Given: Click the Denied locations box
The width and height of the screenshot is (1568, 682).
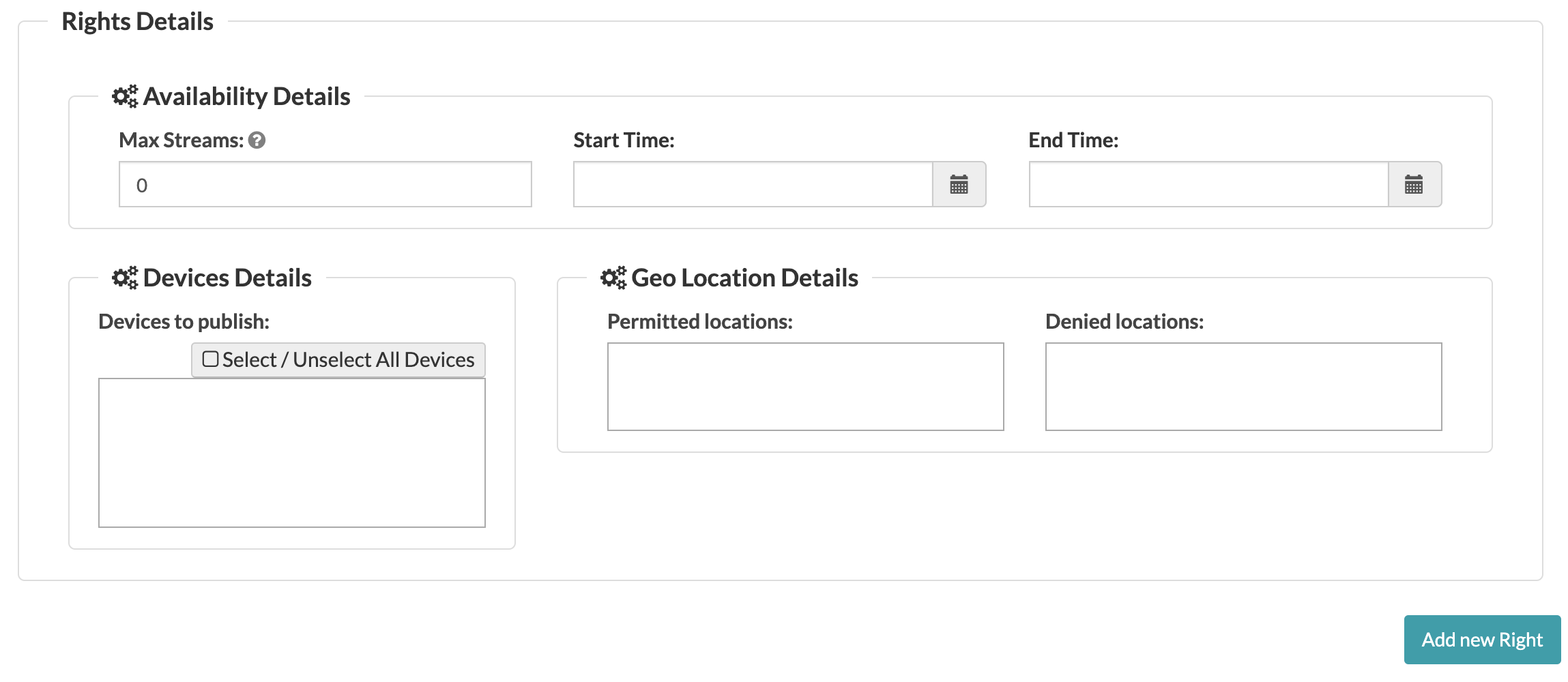Looking at the screenshot, I should (x=1244, y=387).
